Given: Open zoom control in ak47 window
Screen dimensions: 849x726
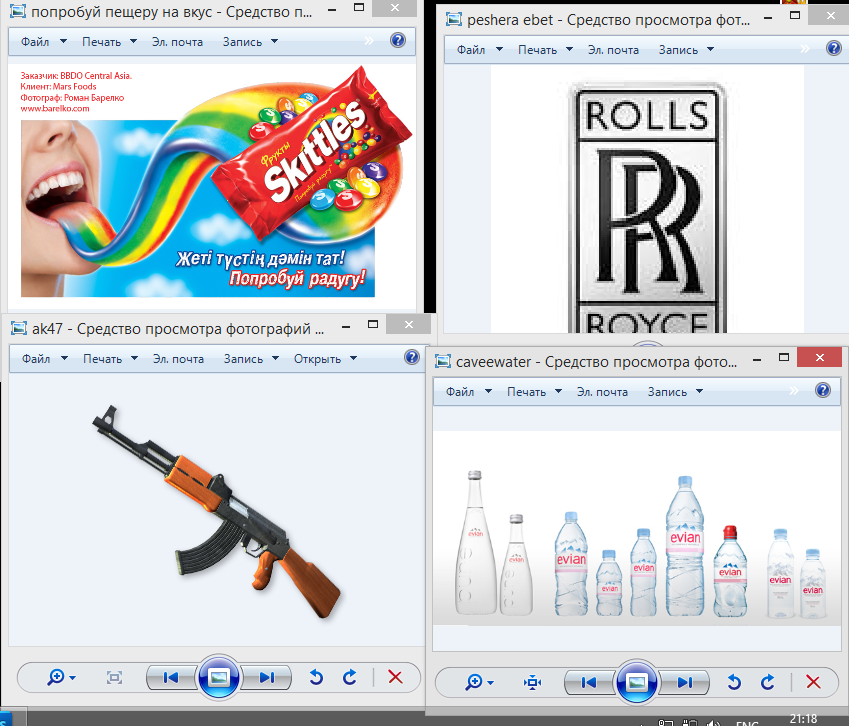Looking at the screenshot, I should click(61, 677).
